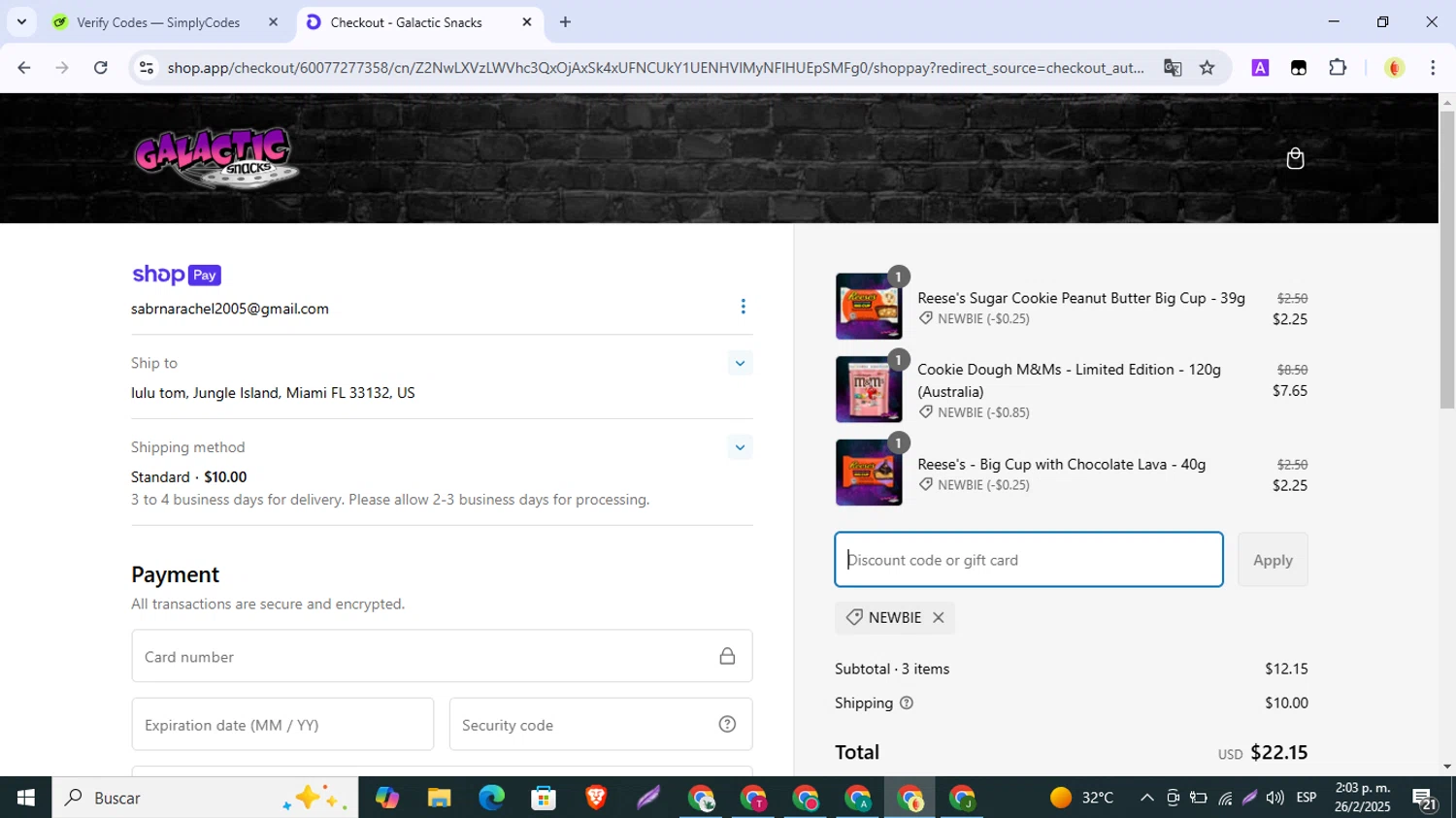Click the ESP language indicator
The width and height of the screenshot is (1456, 818).
point(1307,798)
